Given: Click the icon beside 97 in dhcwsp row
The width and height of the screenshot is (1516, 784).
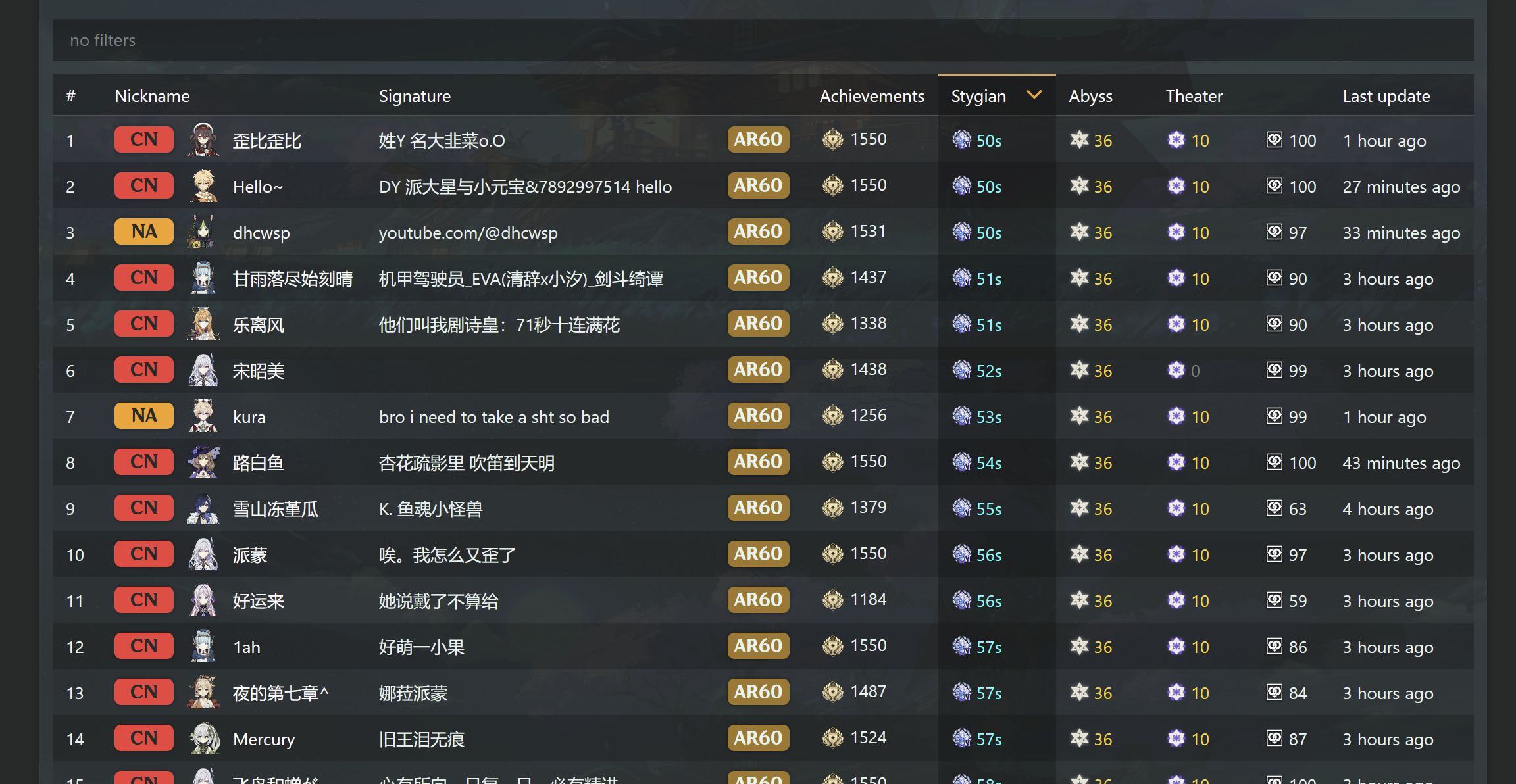Looking at the screenshot, I should [1275, 232].
